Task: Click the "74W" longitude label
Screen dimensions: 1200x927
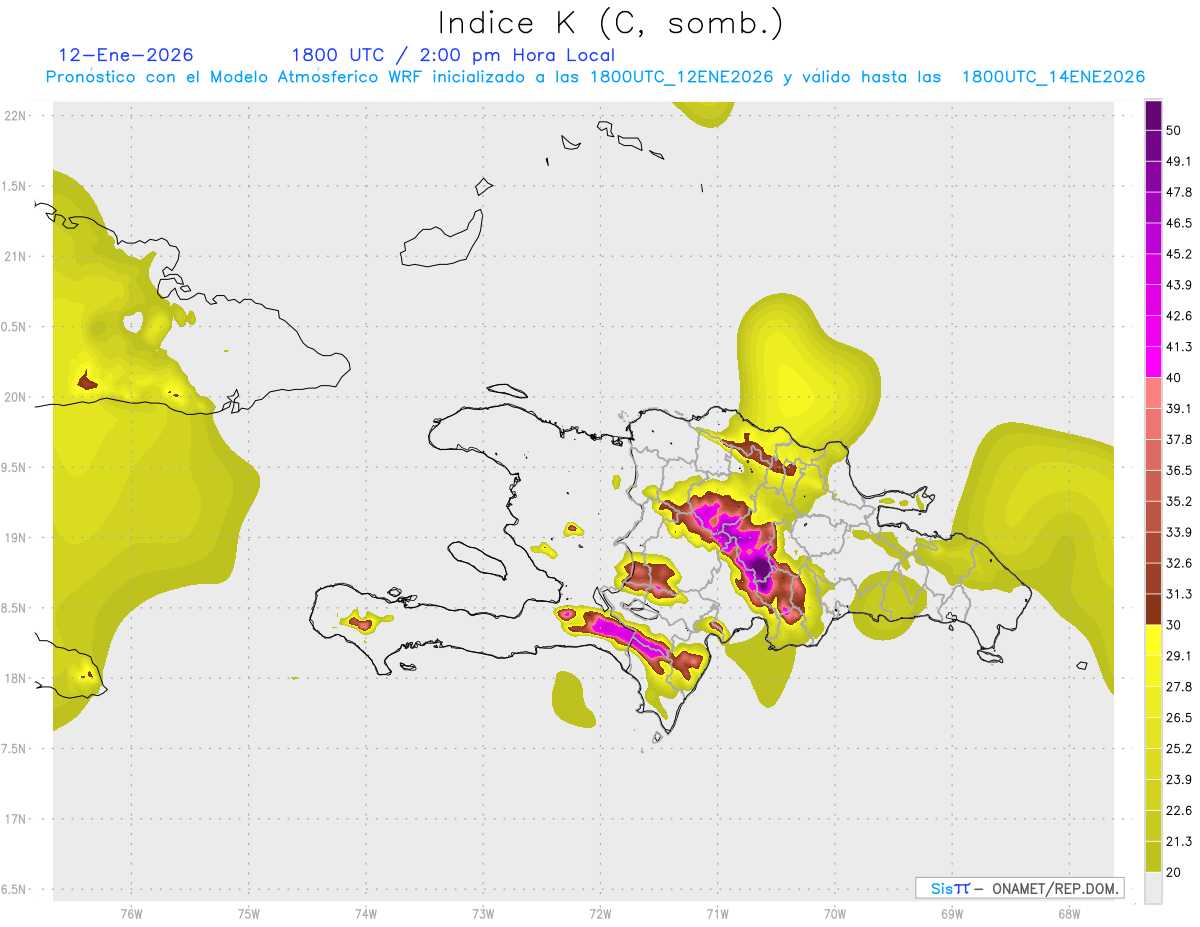Action: pyautogui.click(x=366, y=912)
